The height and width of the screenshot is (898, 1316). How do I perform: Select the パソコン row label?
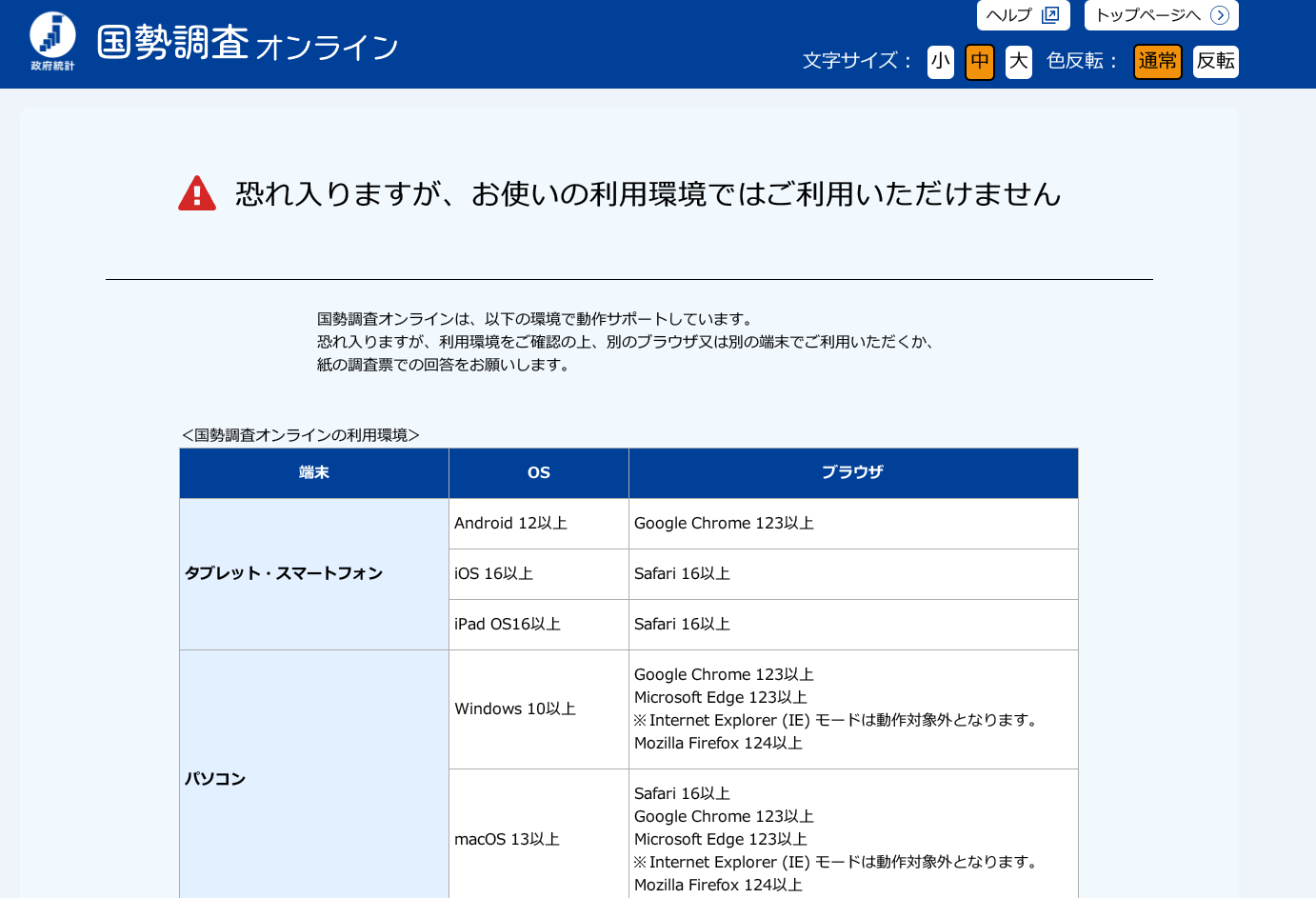[x=215, y=779]
